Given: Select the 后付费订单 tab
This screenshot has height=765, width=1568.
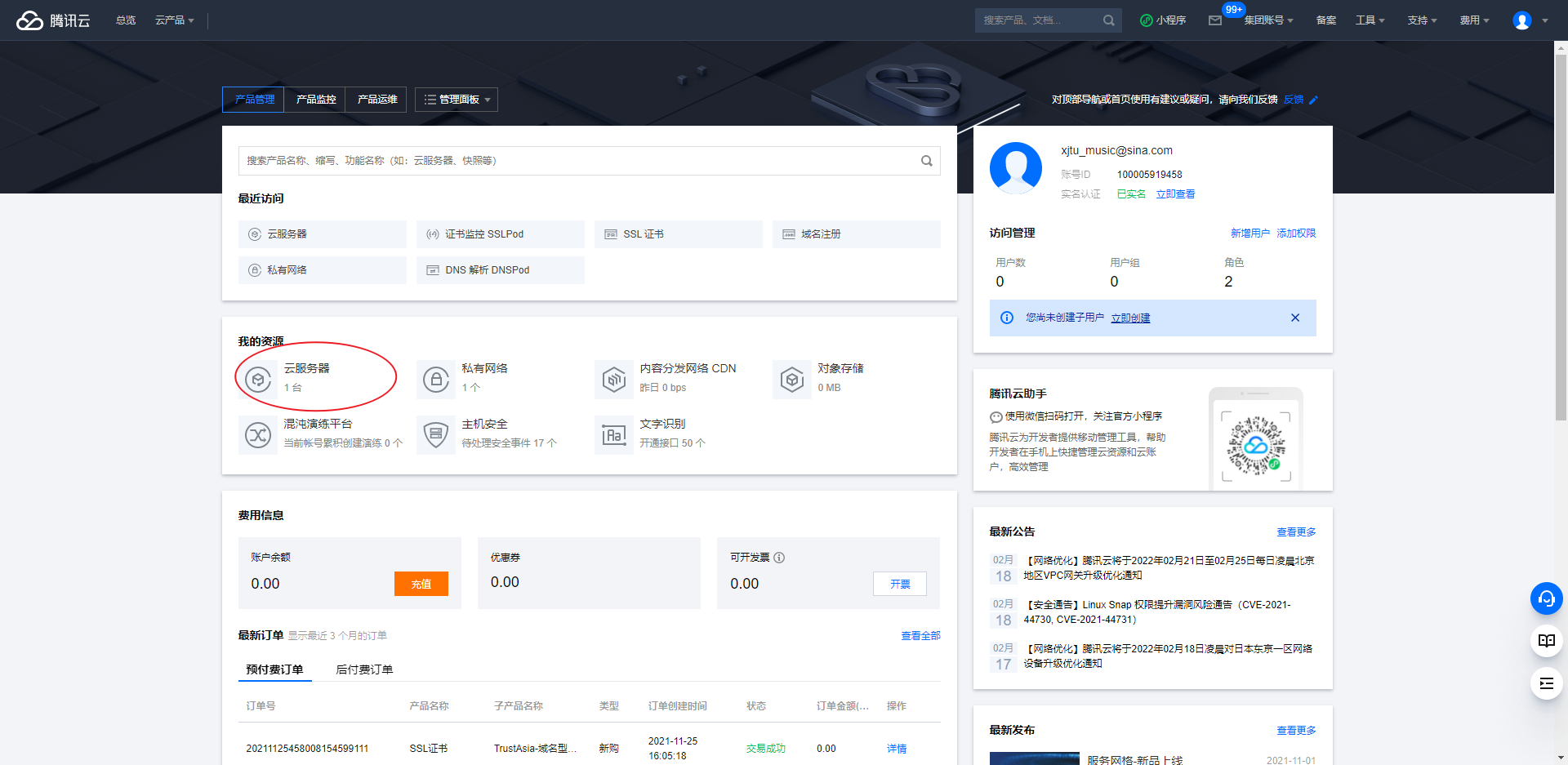Looking at the screenshot, I should coord(364,669).
